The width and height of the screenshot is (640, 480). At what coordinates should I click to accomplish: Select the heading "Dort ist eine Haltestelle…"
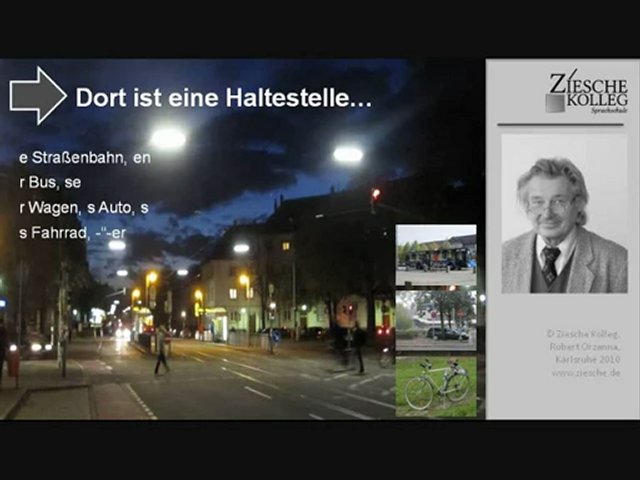223,98
